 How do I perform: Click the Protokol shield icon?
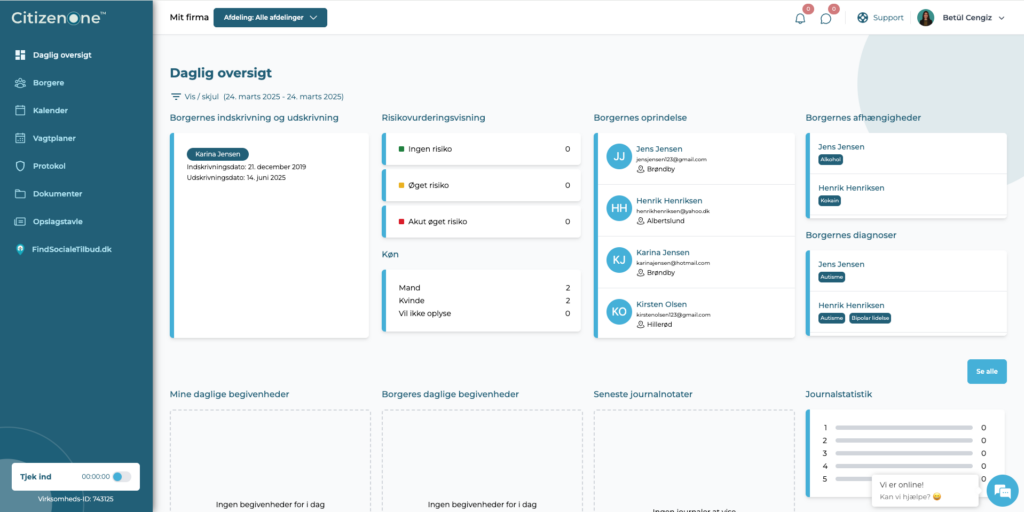pos(20,166)
